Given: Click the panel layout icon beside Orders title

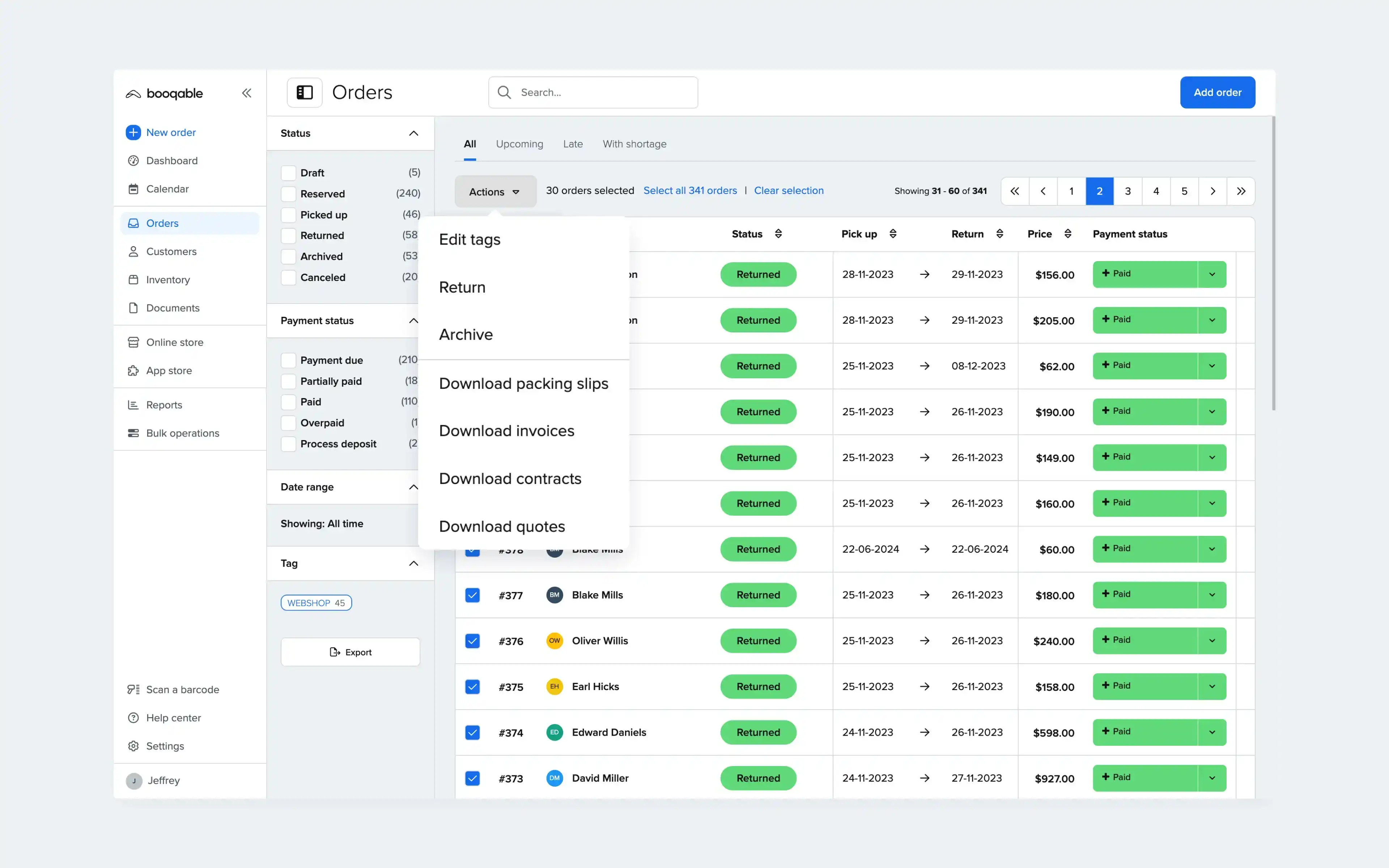Looking at the screenshot, I should pos(304,92).
